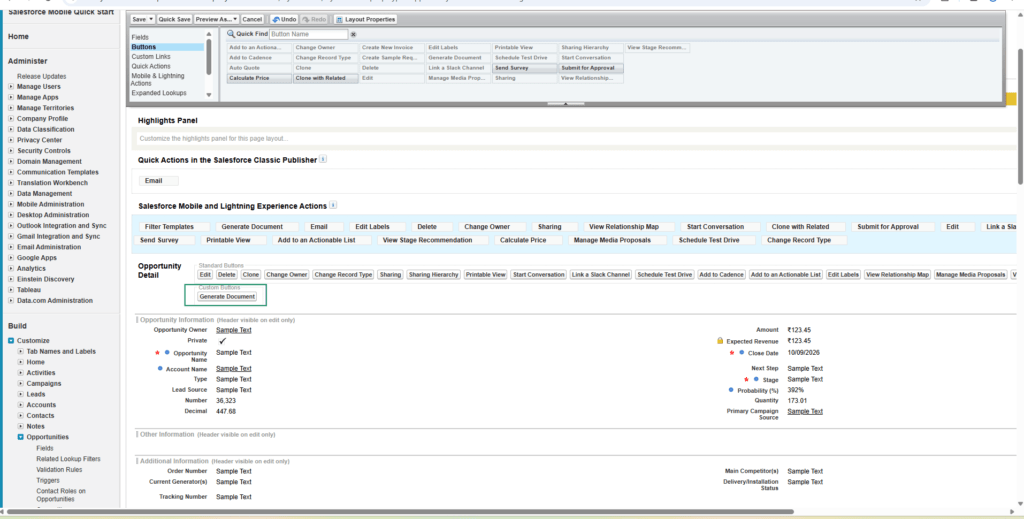Click Probability value 392%
The height and width of the screenshot is (519, 1024).
795,390
